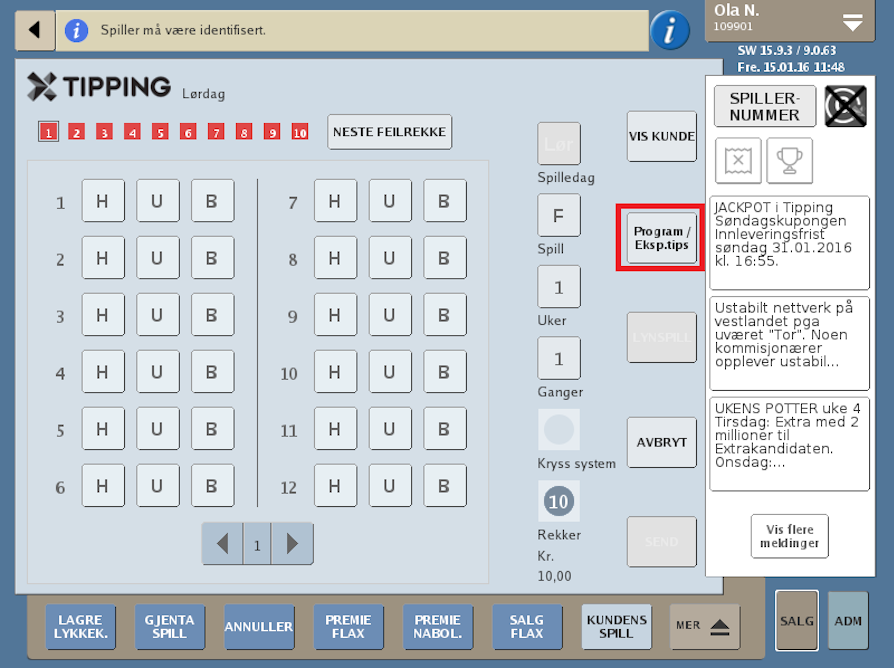Switch to ADM mode tab
The image size is (894, 668).
click(848, 621)
